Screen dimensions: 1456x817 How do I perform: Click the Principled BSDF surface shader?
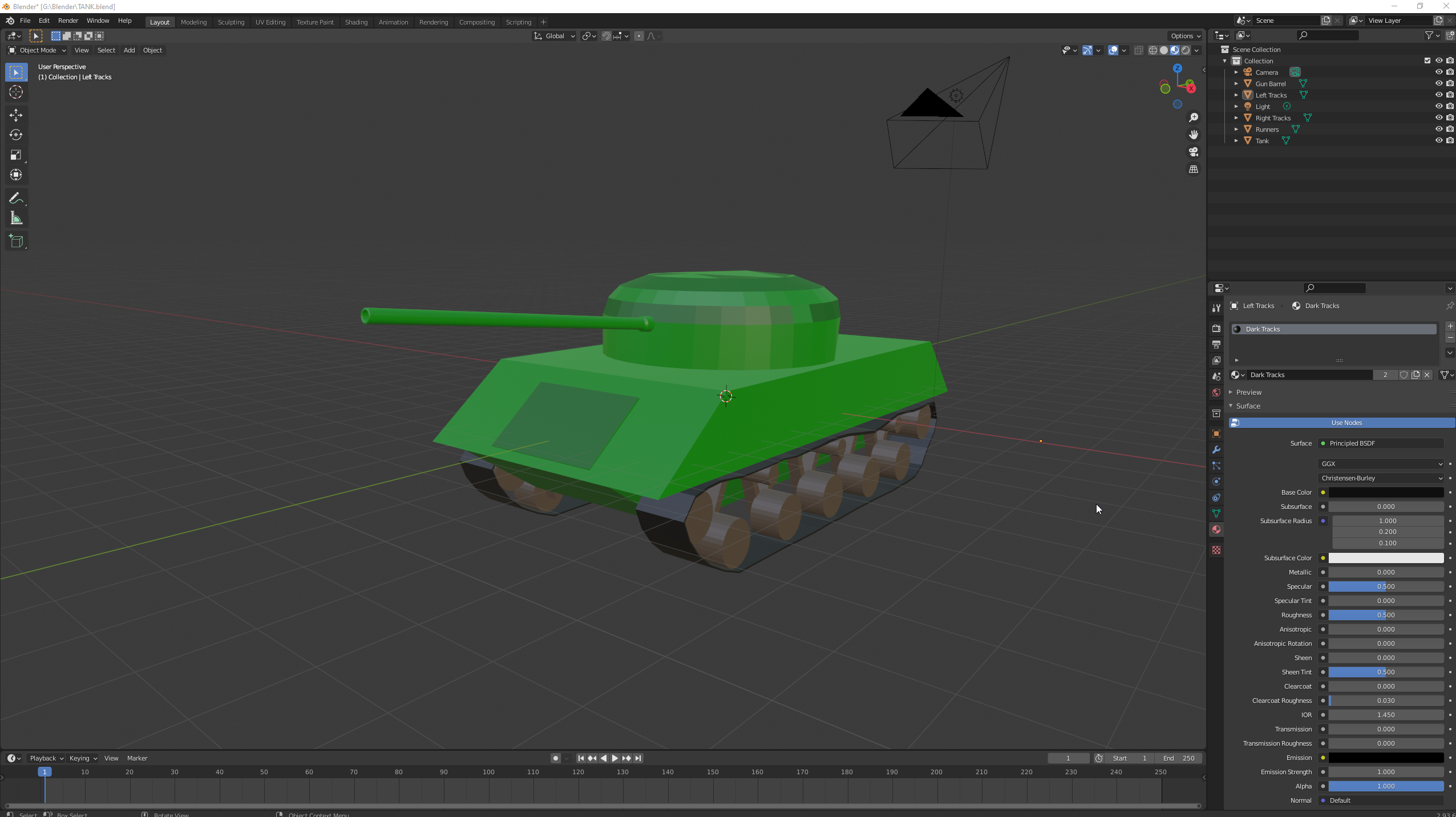1381,443
